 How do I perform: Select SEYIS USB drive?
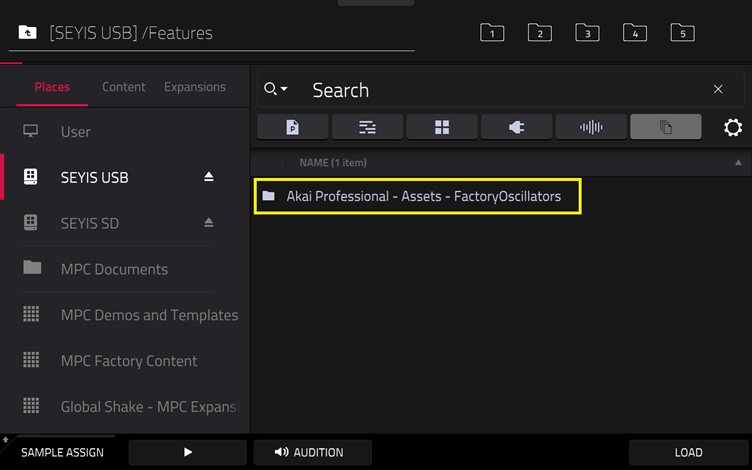(x=125, y=177)
